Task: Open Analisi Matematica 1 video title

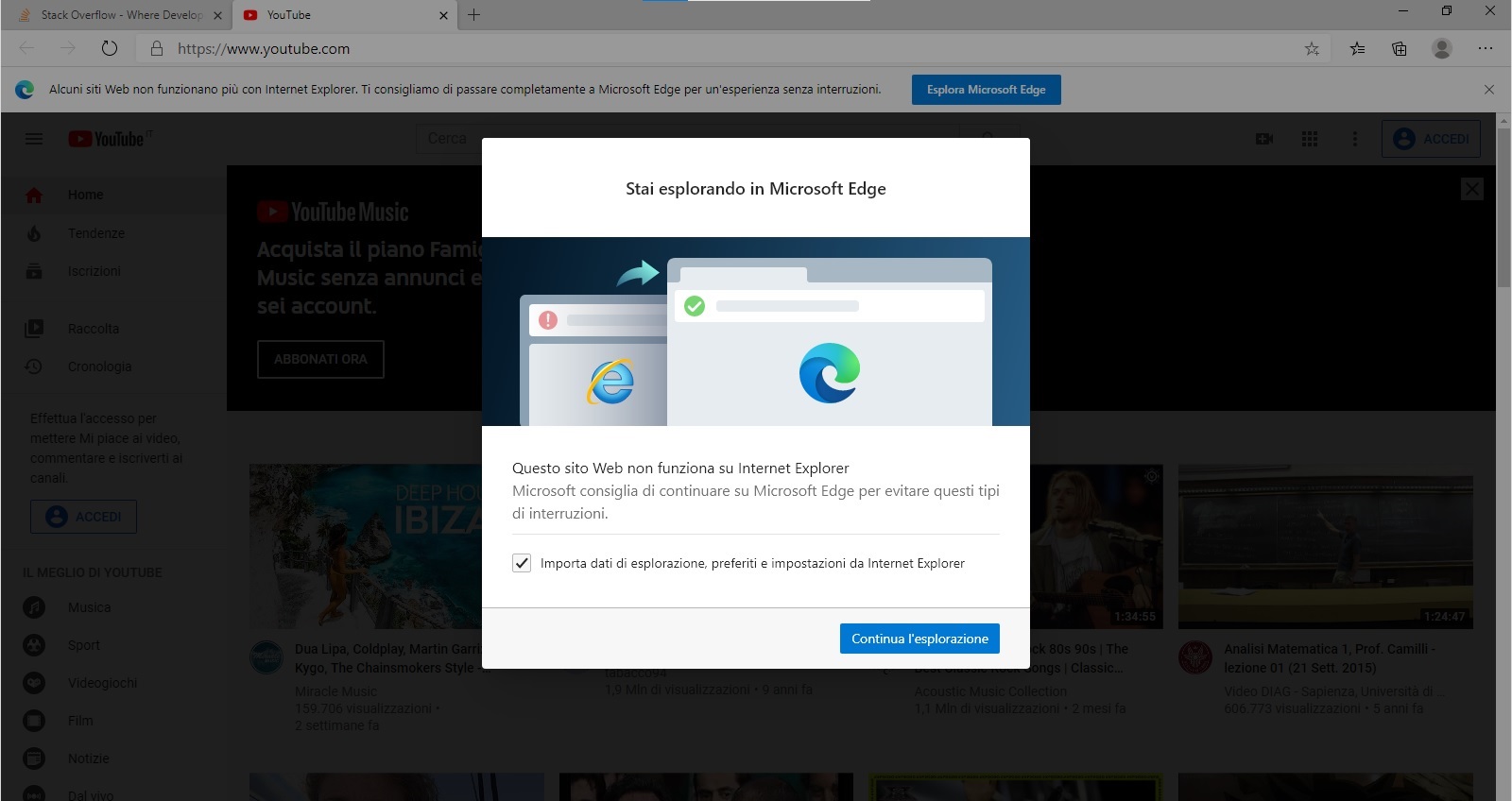Action: pos(1330,658)
